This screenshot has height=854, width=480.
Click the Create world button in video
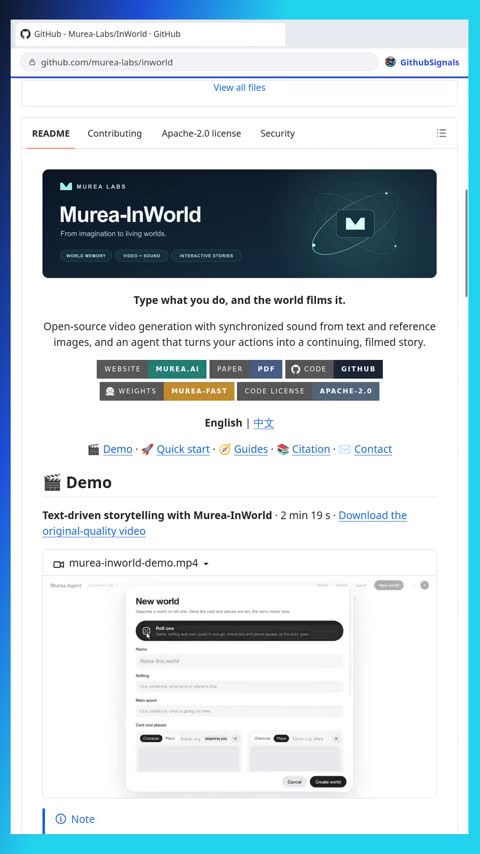pyautogui.click(x=328, y=782)
